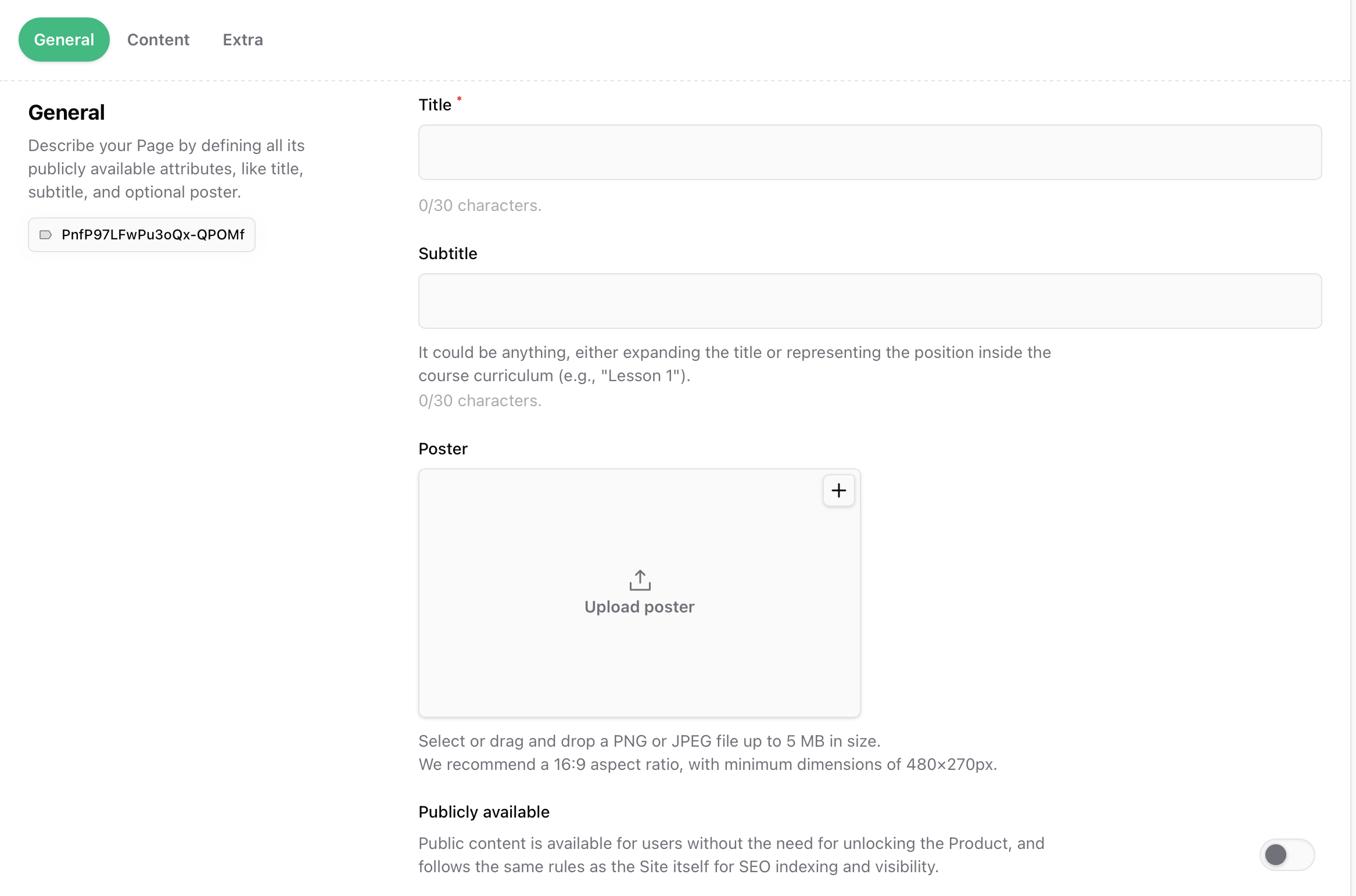Switch to the Content tab
Viewport: 1356px width, 896px height.
(158, 40)
